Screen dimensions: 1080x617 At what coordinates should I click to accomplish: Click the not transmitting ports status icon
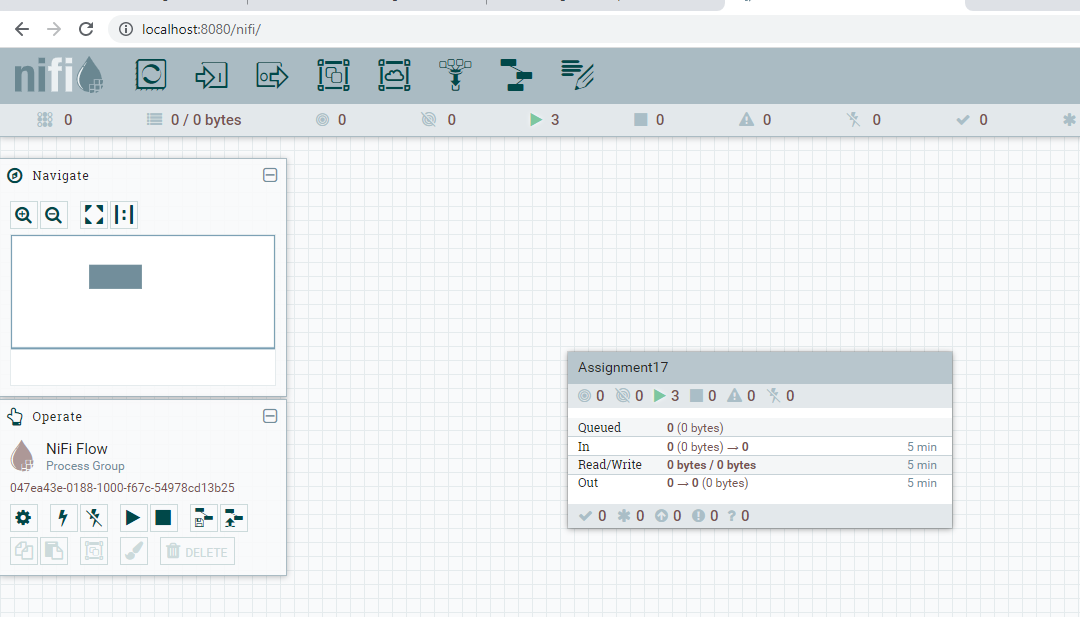pos(428,120)
